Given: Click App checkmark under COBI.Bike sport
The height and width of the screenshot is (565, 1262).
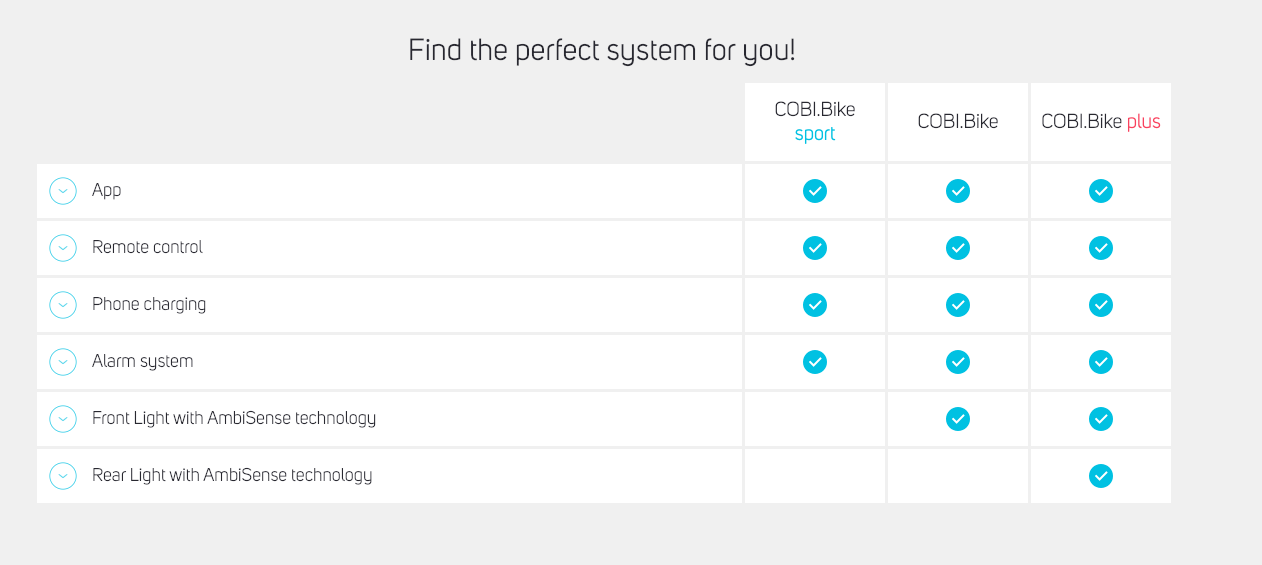Looking at the screenshot, I should point(815,190).
